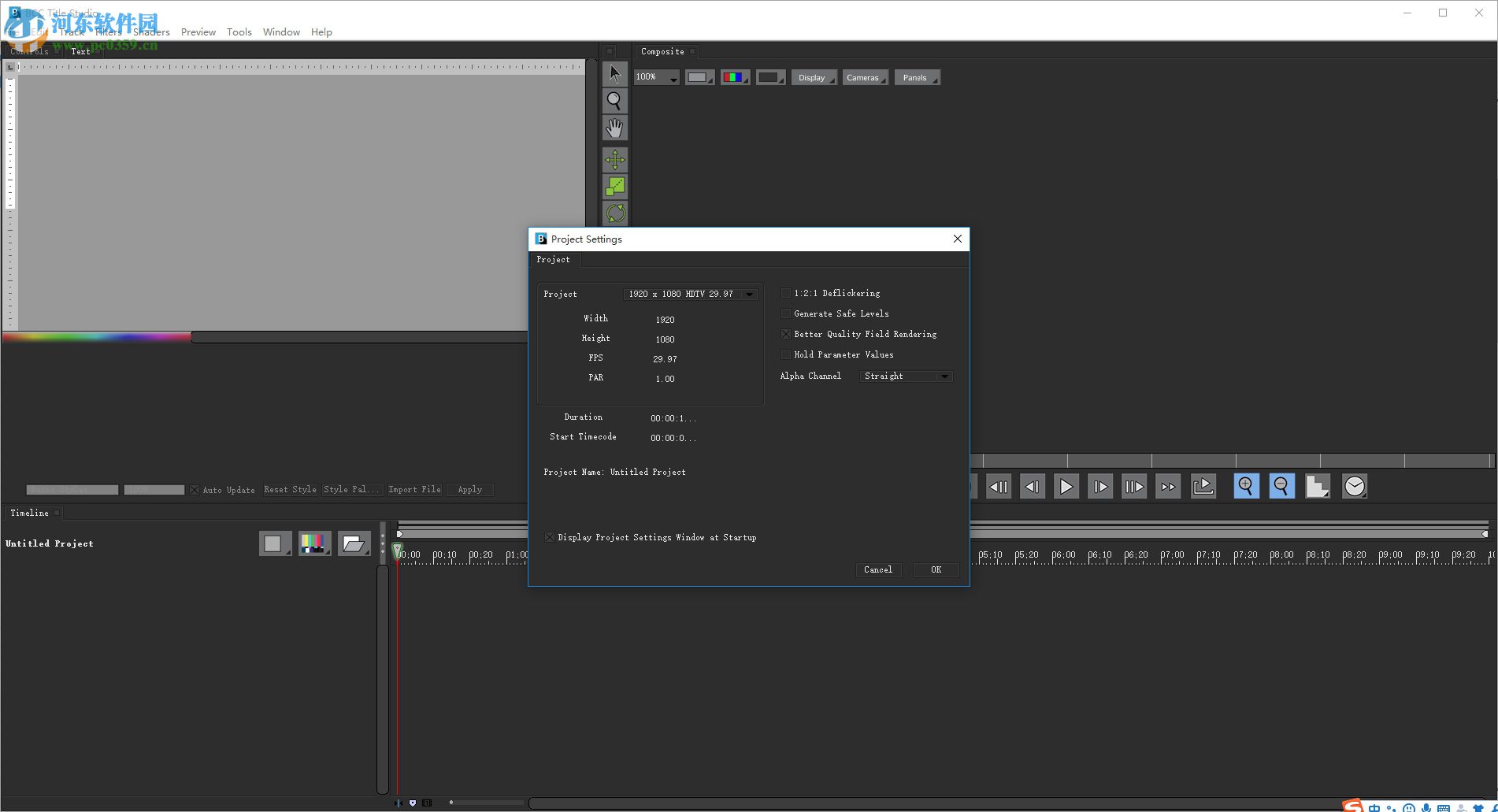
Task: Select the magnifier zoom tool
Action: [x=615, y=101]
